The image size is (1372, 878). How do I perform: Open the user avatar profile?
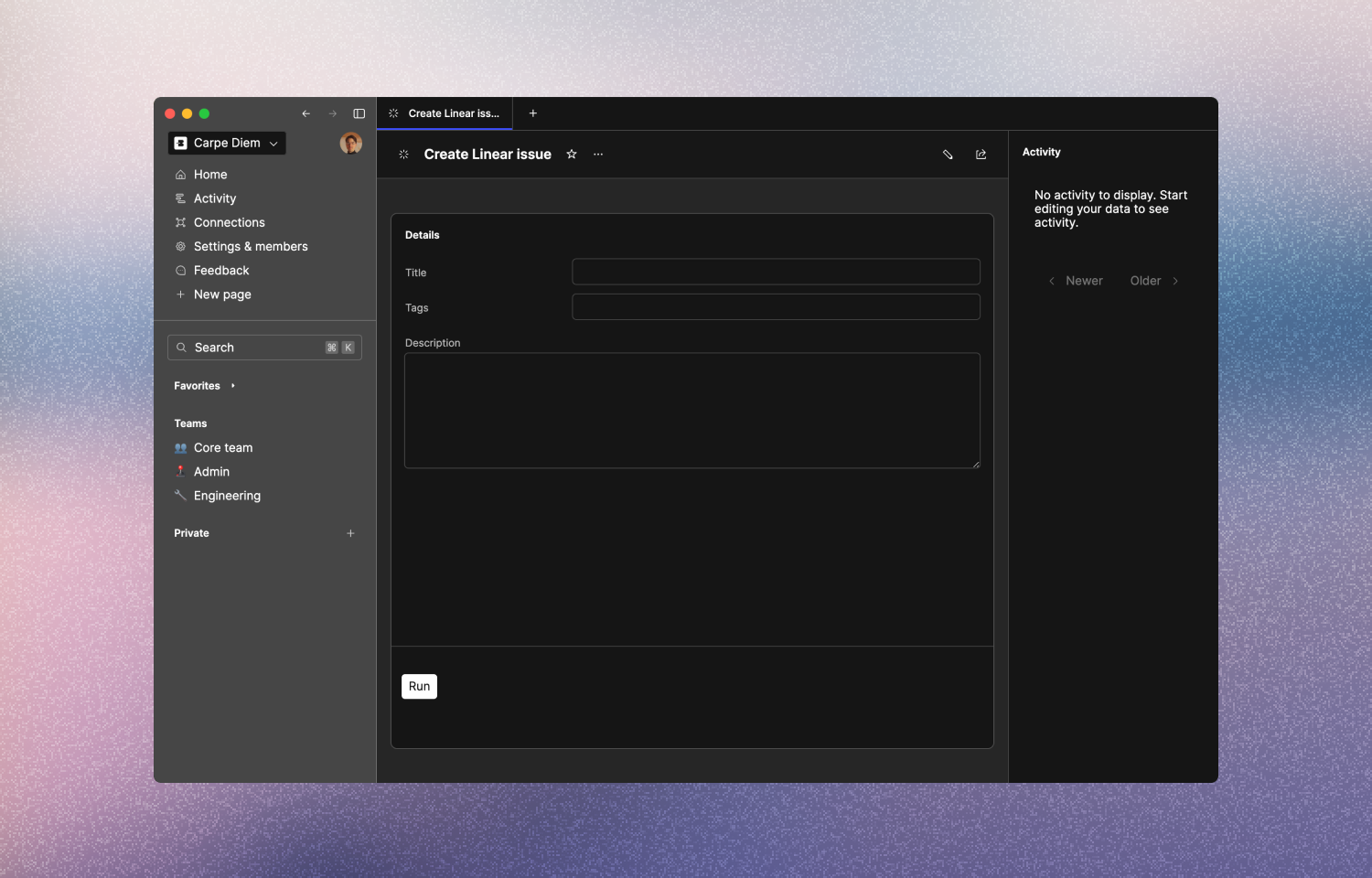[351, 143]
